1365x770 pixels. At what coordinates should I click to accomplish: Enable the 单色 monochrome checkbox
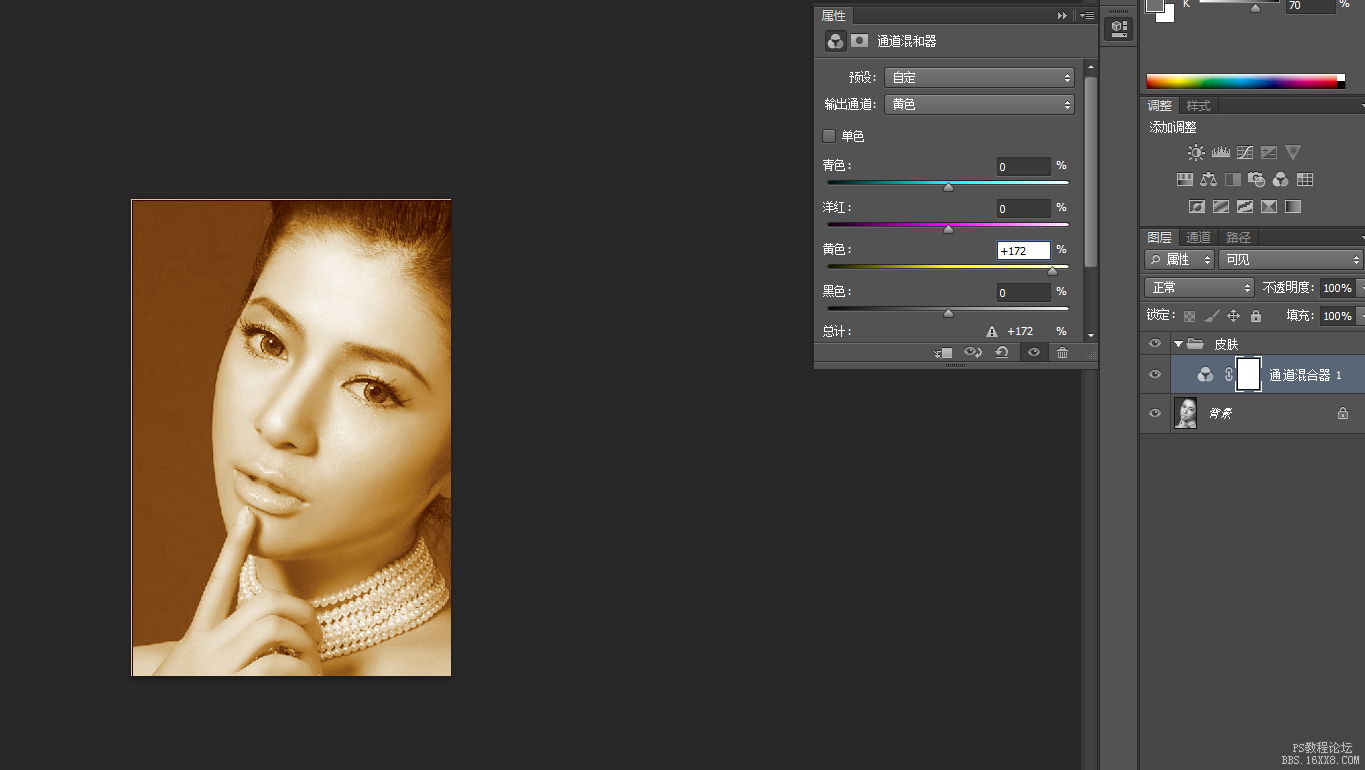click(829, 136)
